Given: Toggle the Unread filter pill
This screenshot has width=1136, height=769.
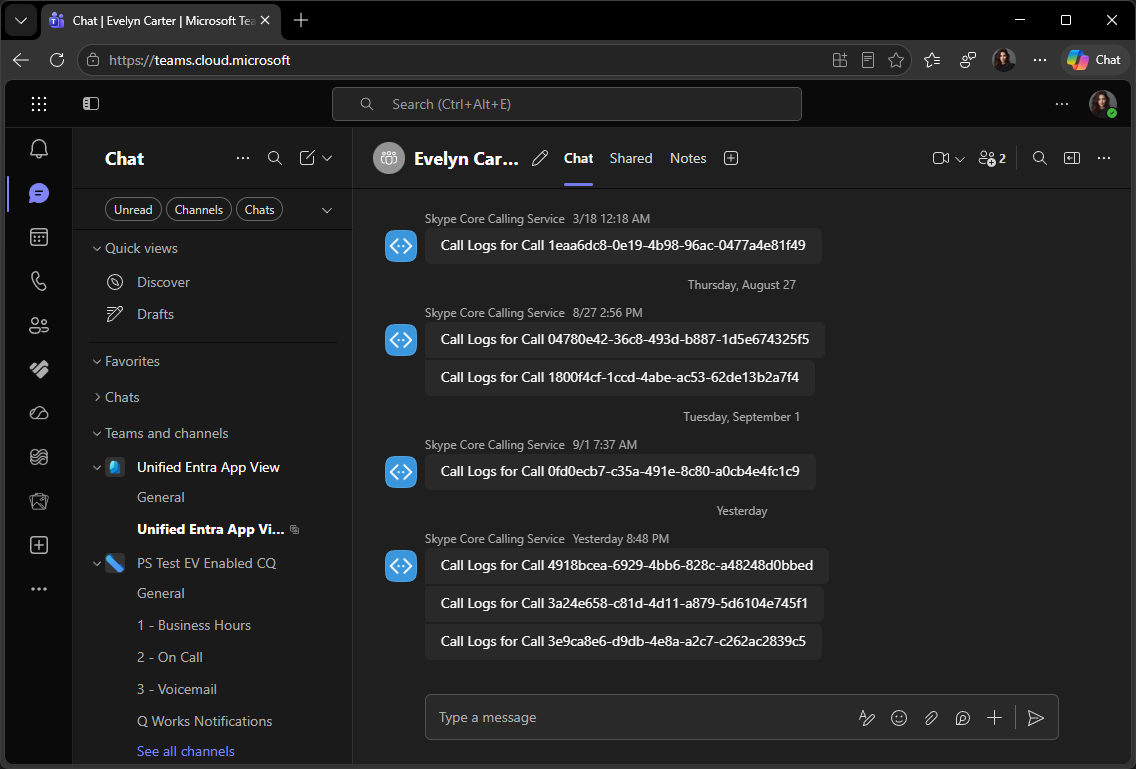Looking at the screenshot, I should (x=133, y=209).
